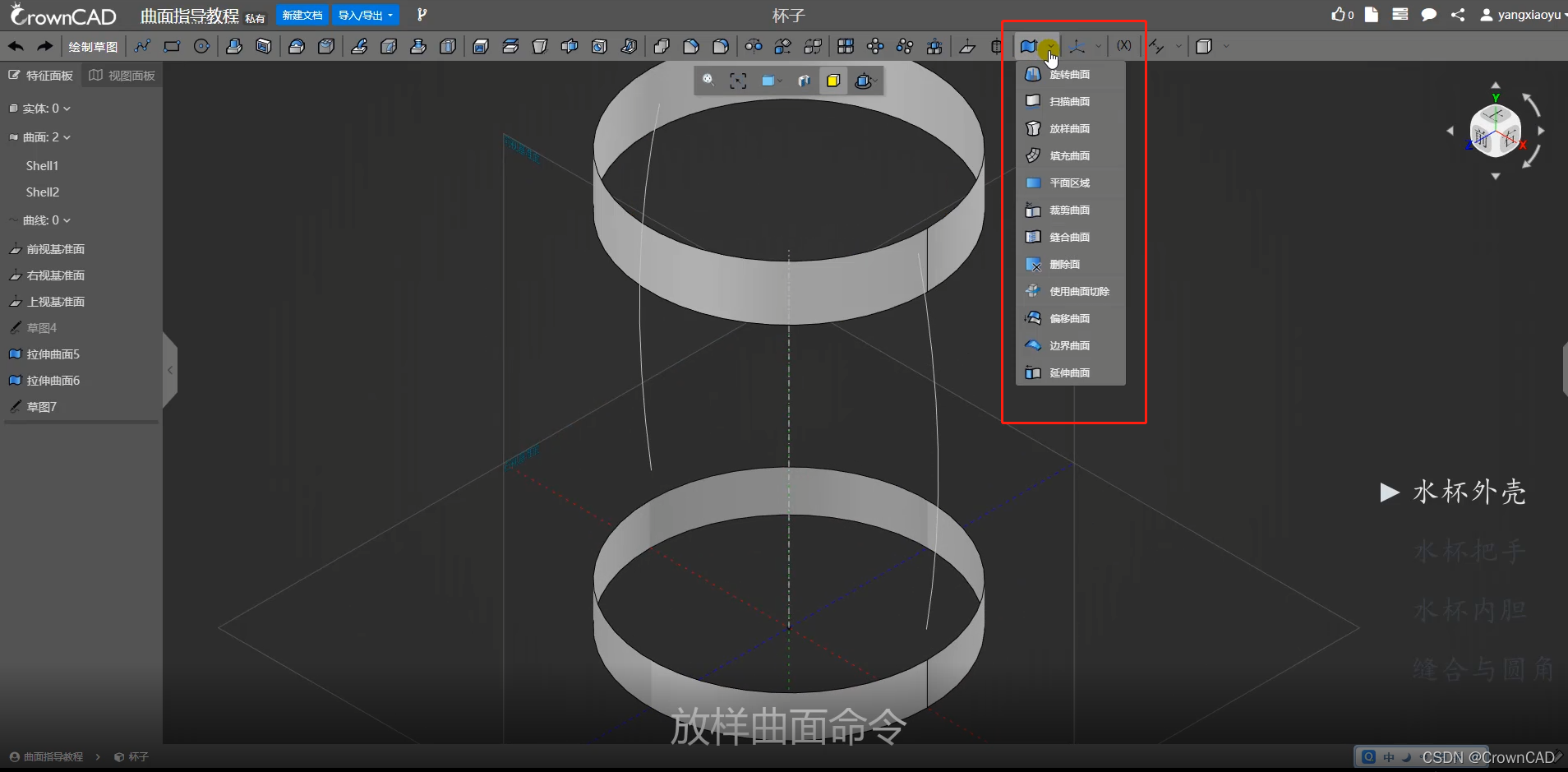Select 草图4 in the feature tree
The height and width of the screenshot is (772, 1568).
tap(34, 328)
